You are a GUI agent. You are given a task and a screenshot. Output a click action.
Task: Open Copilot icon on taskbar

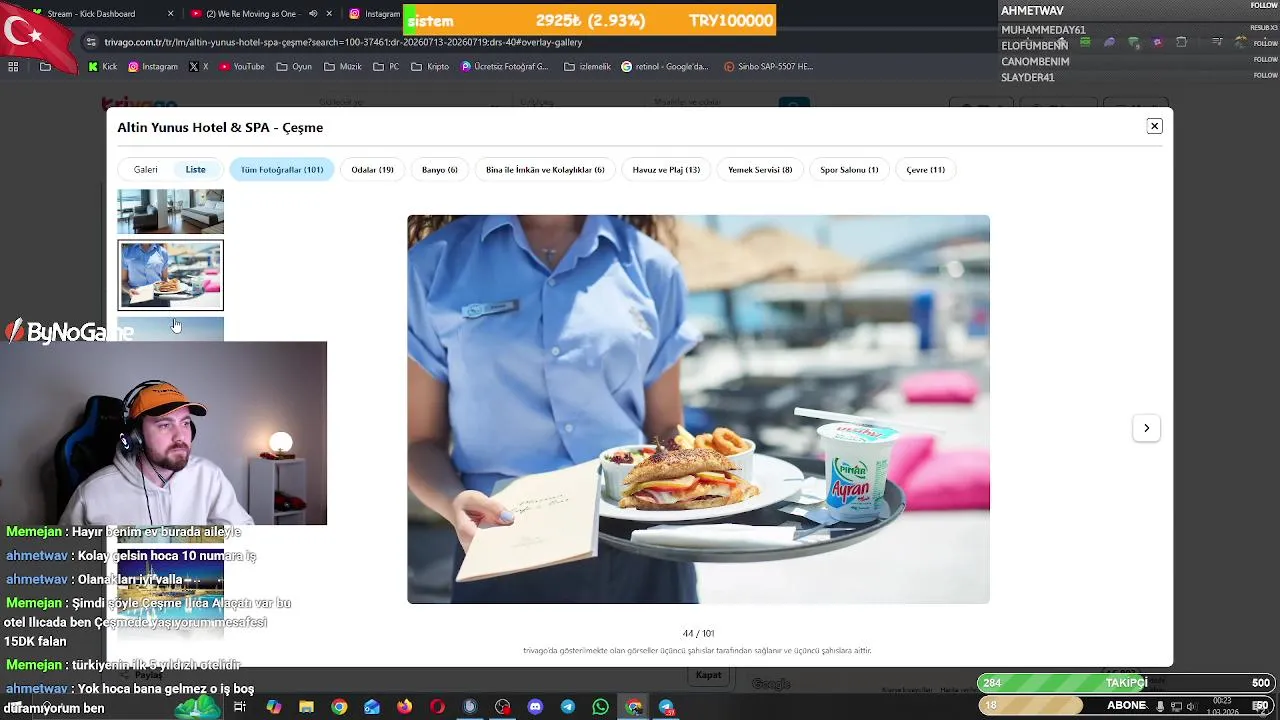pyautogui.click(x=273, y=707)
